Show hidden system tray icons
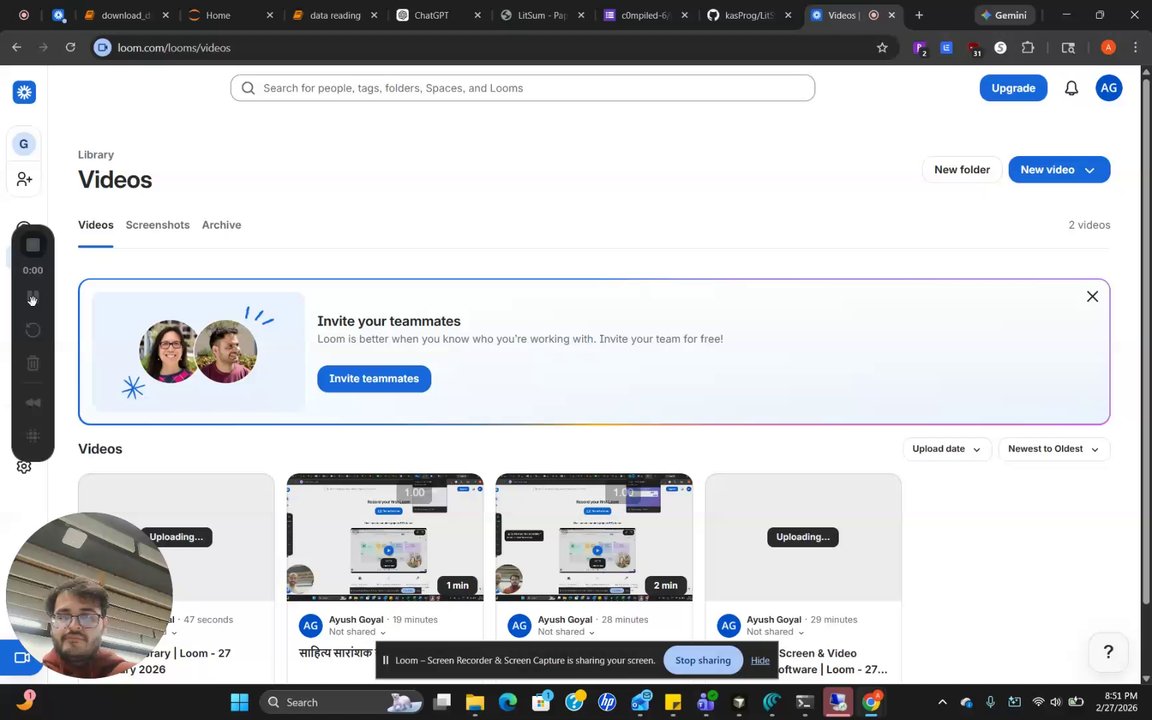 click(x=943, y=702)
